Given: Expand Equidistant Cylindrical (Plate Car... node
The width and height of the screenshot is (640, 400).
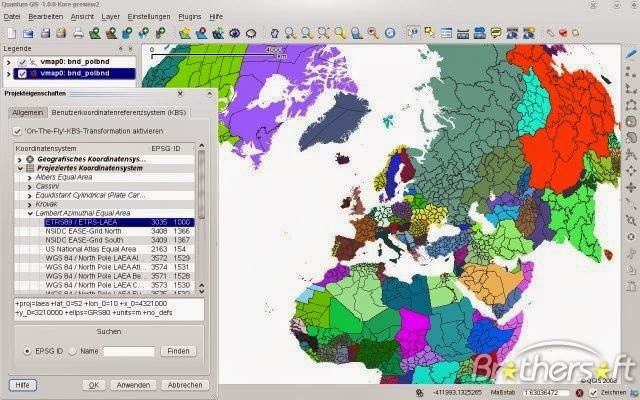Looking at the screenshot, I should coord(29,196).
